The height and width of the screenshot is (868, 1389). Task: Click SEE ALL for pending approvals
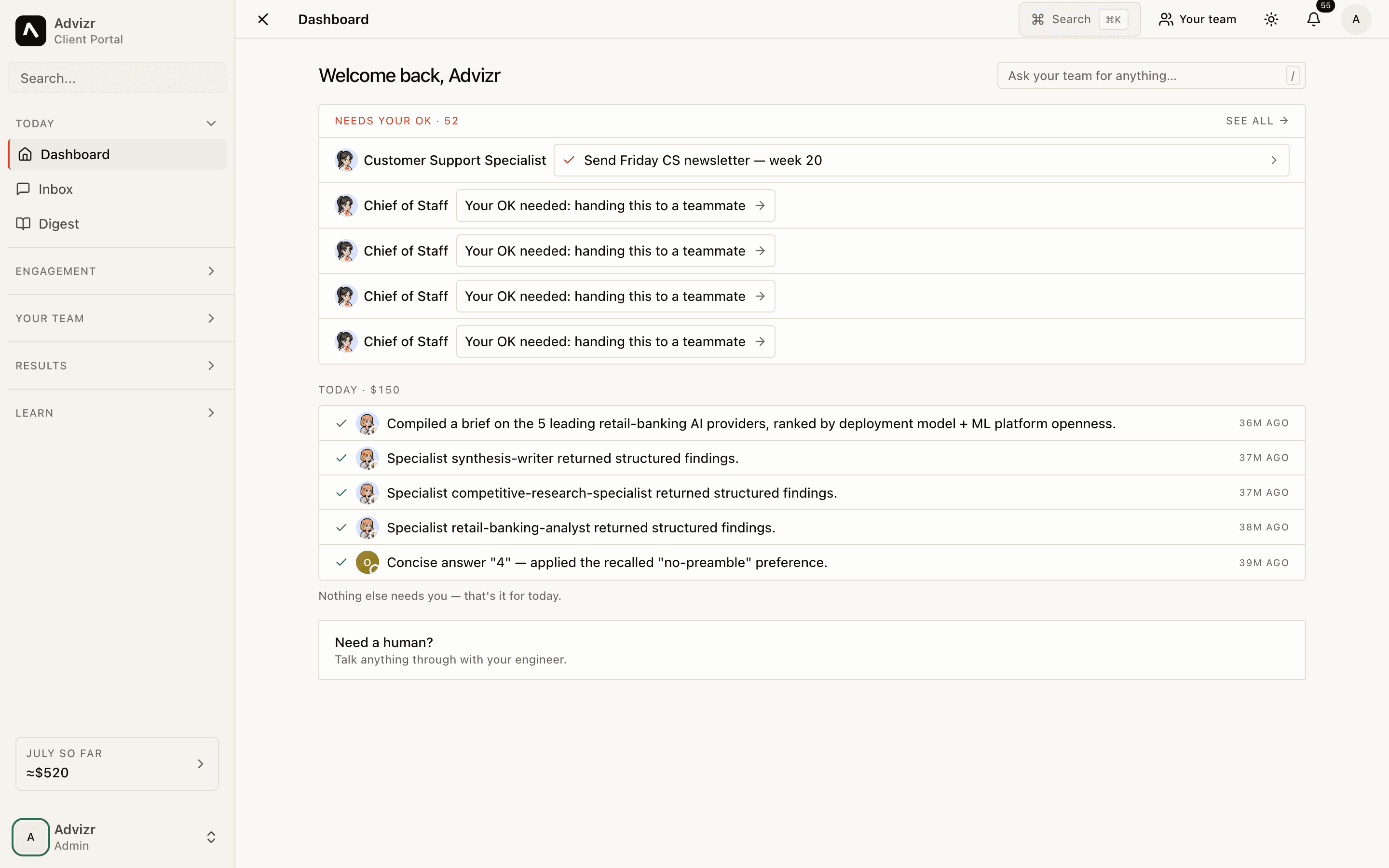coord(1257,121)
